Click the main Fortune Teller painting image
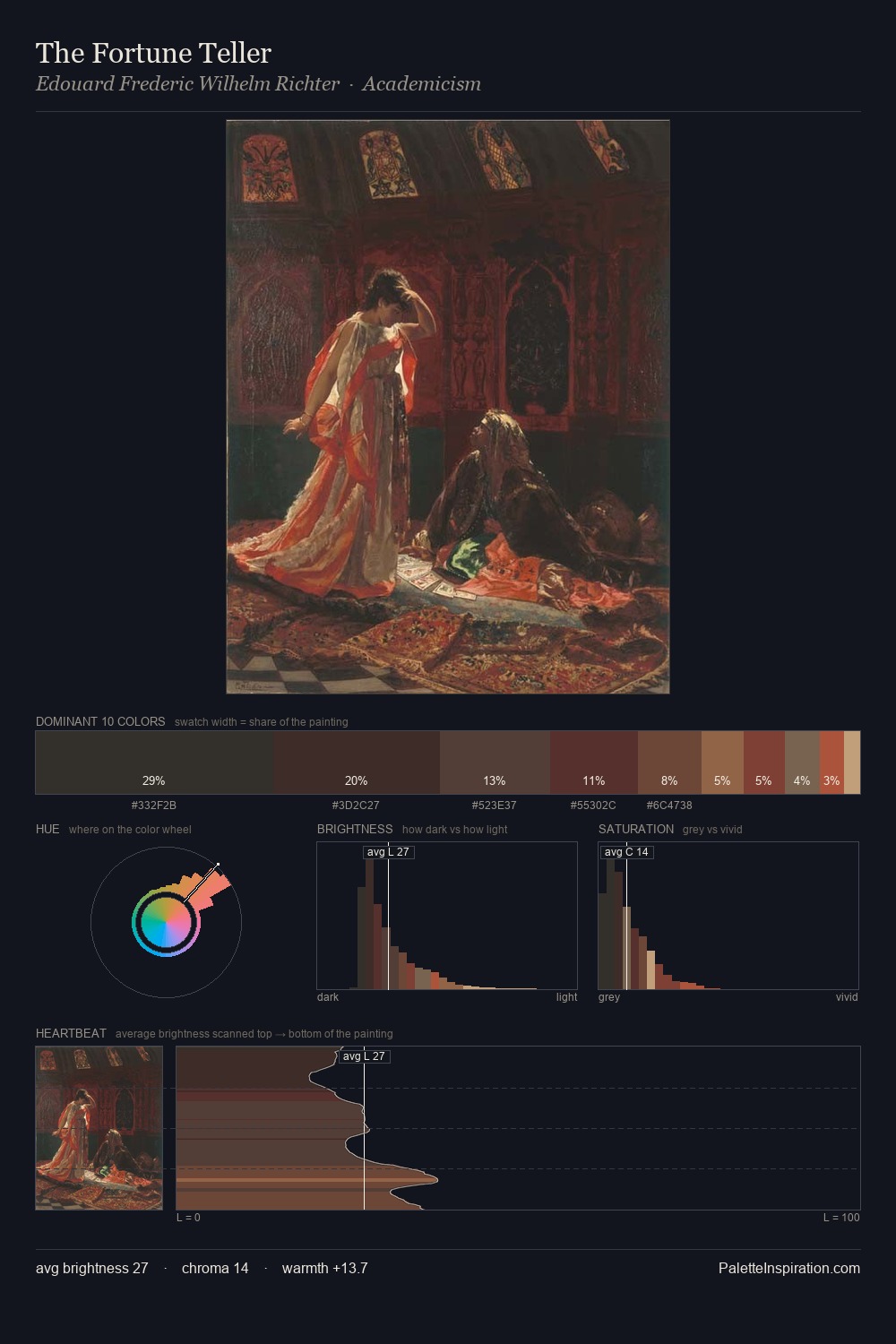 pos(448,407)
